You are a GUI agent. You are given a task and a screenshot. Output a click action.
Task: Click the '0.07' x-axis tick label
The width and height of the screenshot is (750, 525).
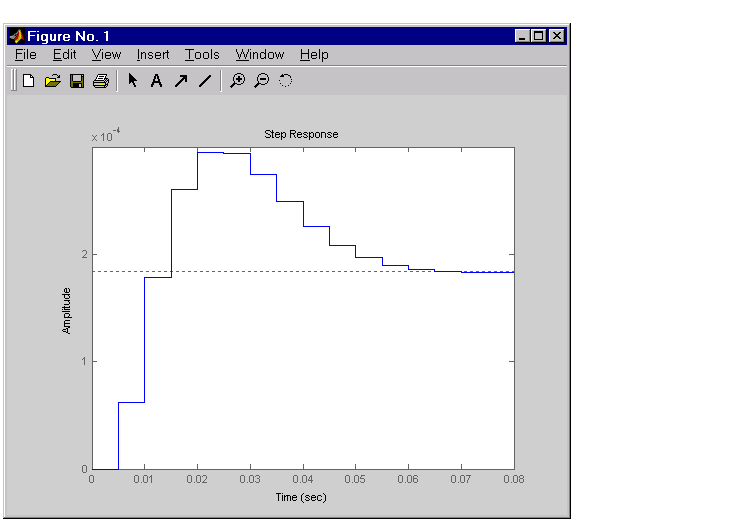coord(461,479)
